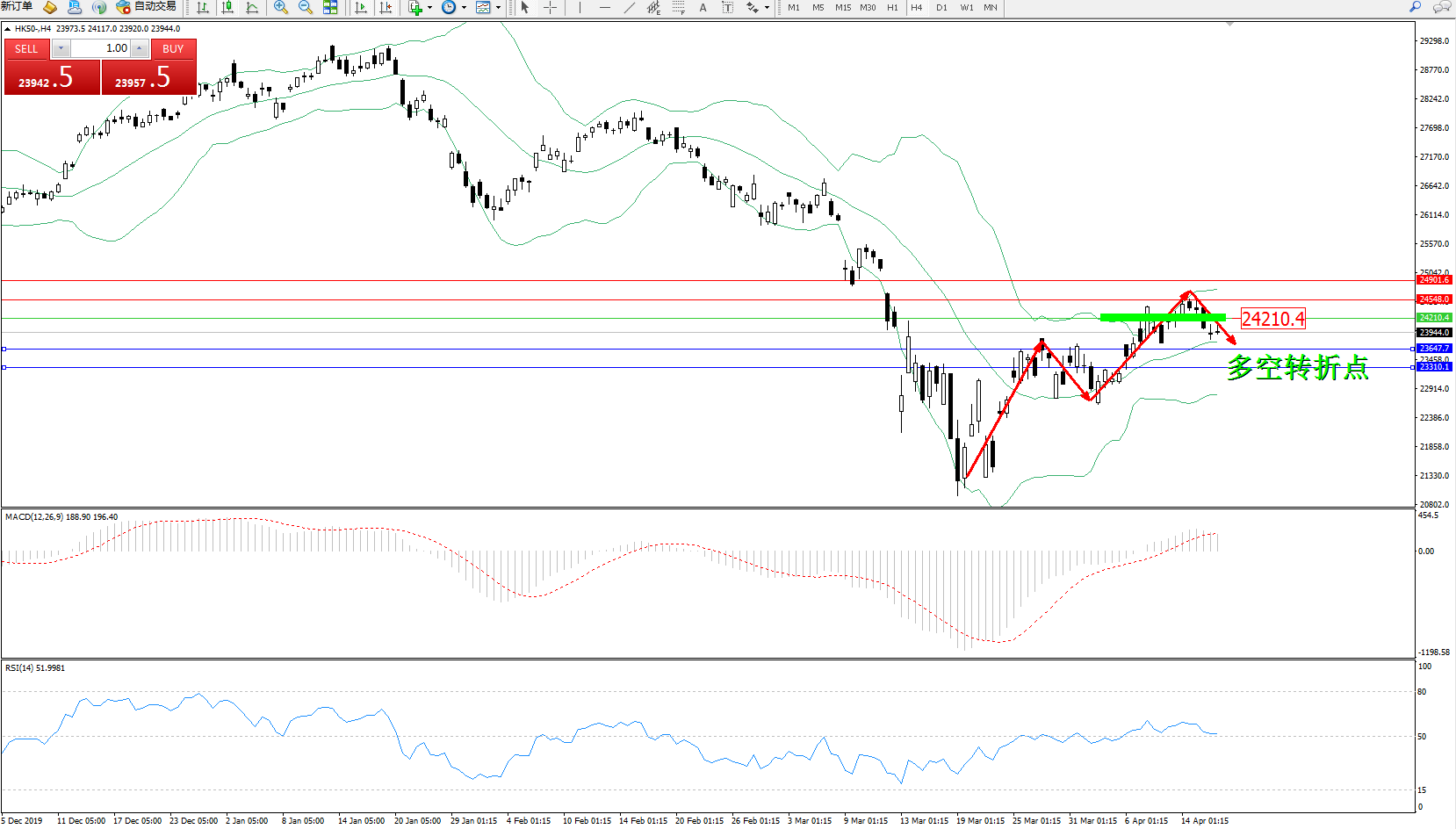Select the Fibonacci retracement tool

(678, 7)
